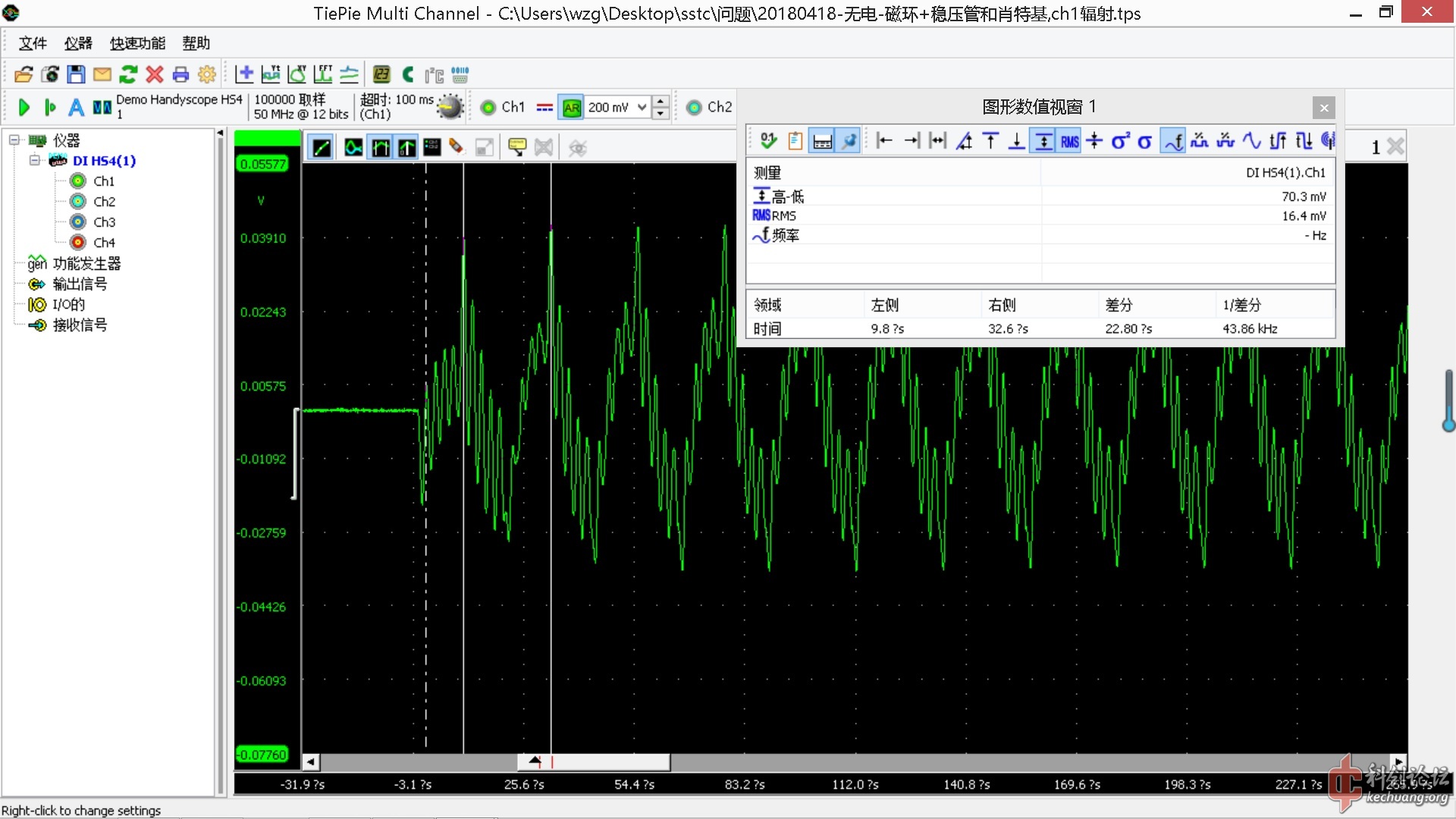The width and height of the screenshot is (1456, 819).
Task: Select Ch1 in the instrument tree
Action: coord(104,181)
